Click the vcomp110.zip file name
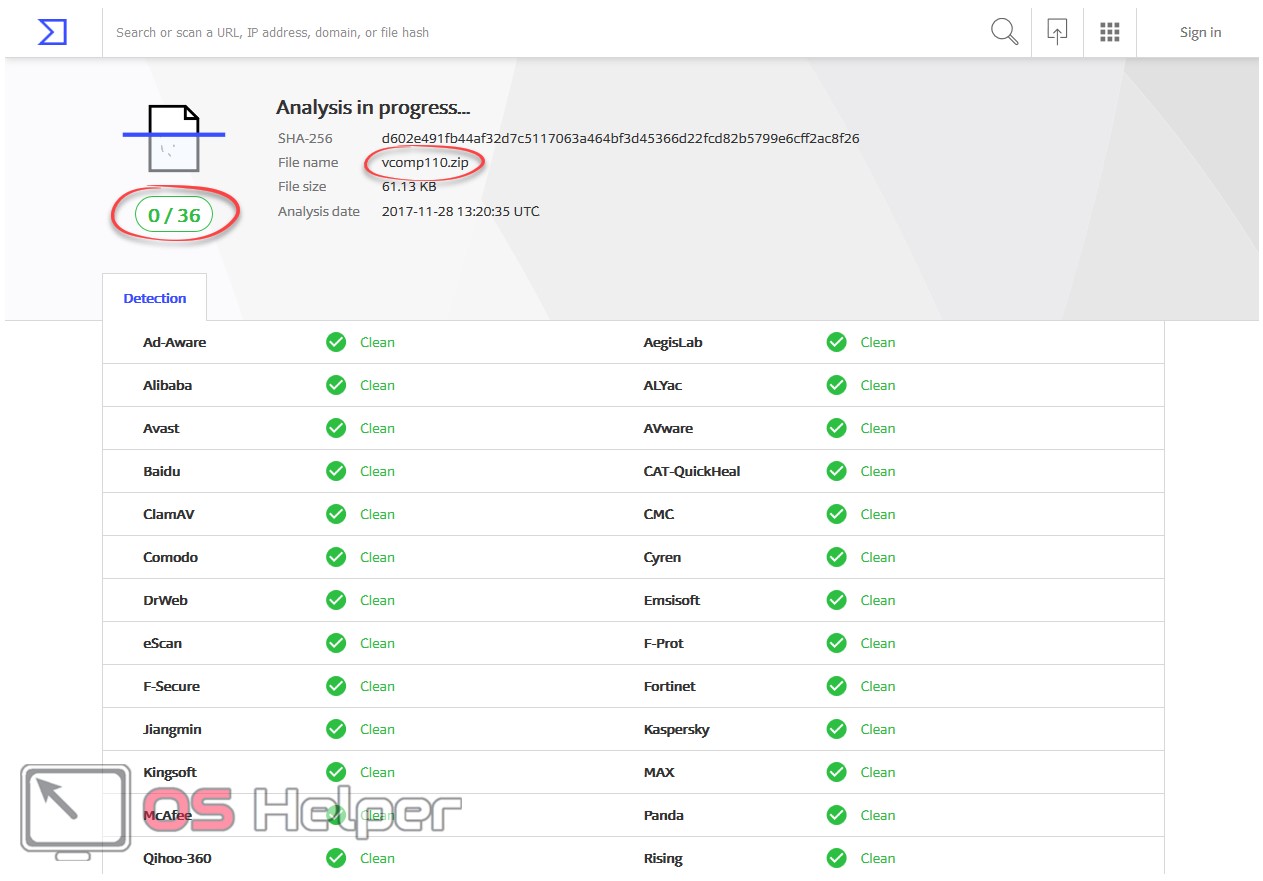The image size is (1263, 881). click(424, 162)
